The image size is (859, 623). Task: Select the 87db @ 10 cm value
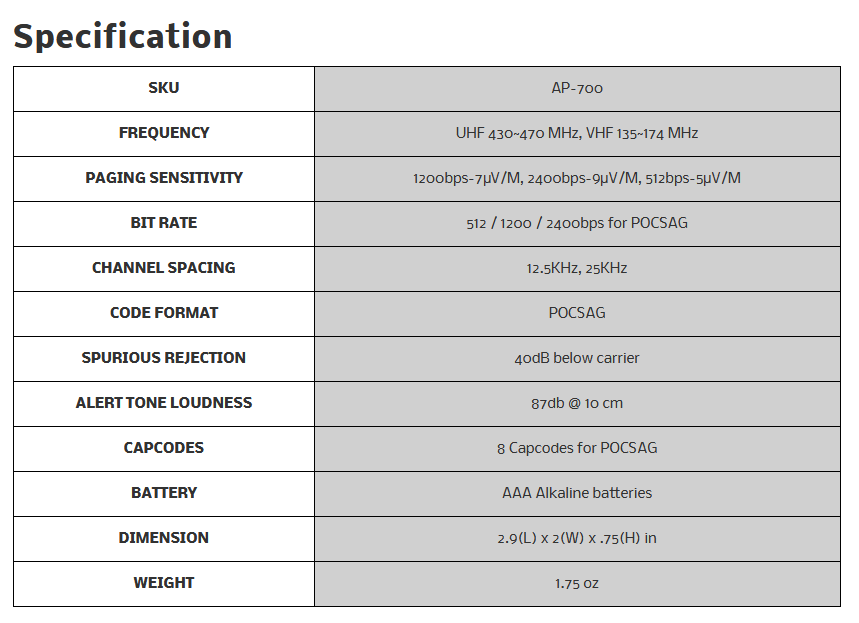click(x=577, y=403)
